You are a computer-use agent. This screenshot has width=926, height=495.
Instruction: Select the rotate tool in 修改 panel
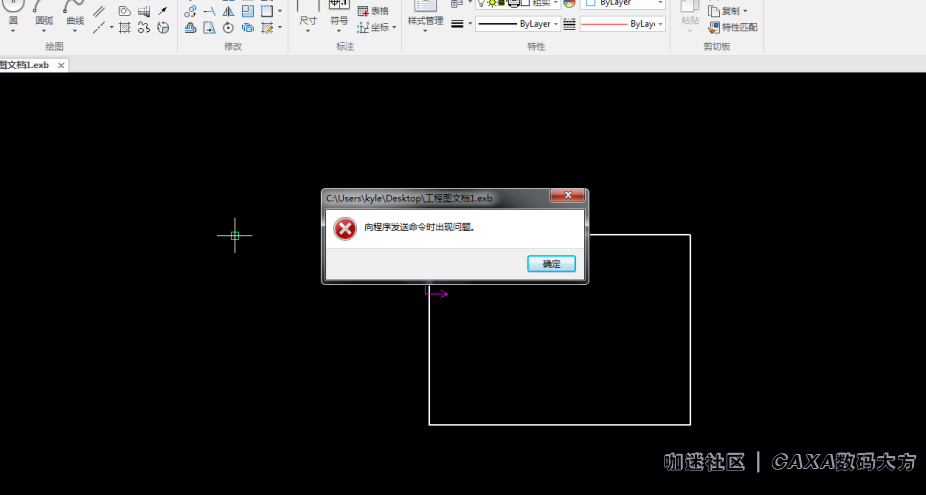click(x=228, y=27)
